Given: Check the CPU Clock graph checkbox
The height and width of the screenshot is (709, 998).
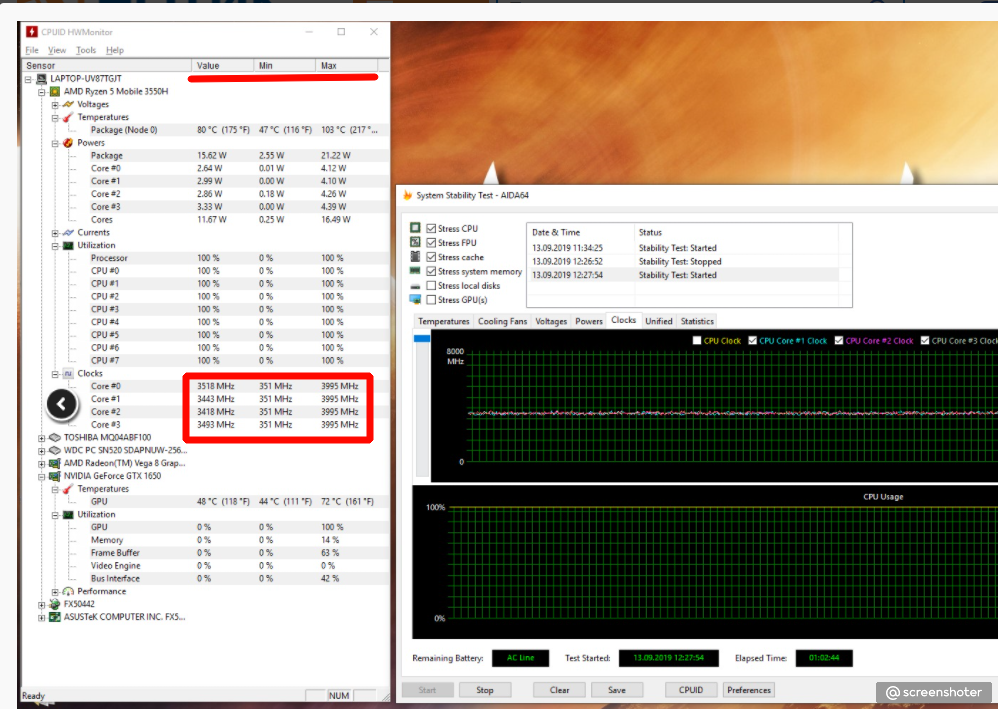Looking at the screenshot, I should [697, 340].
